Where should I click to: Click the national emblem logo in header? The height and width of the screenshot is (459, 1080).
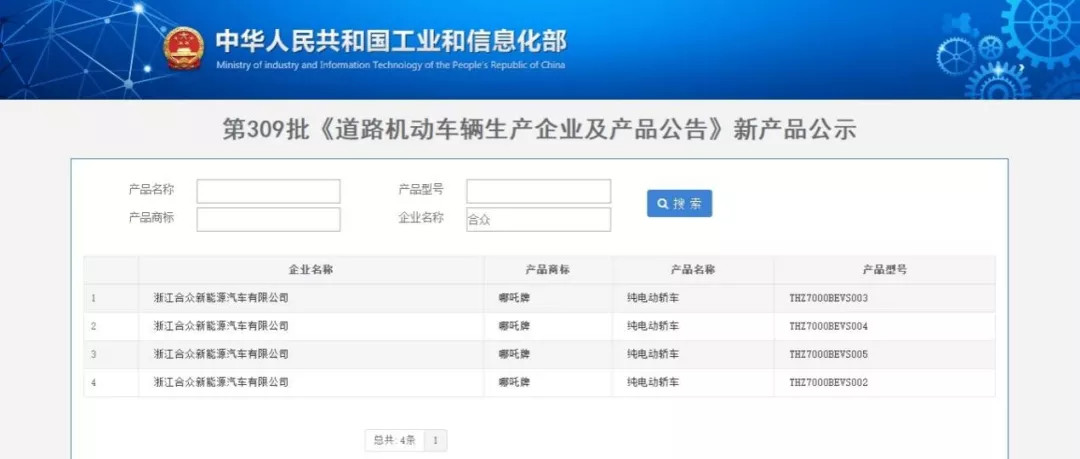(183, 48)
